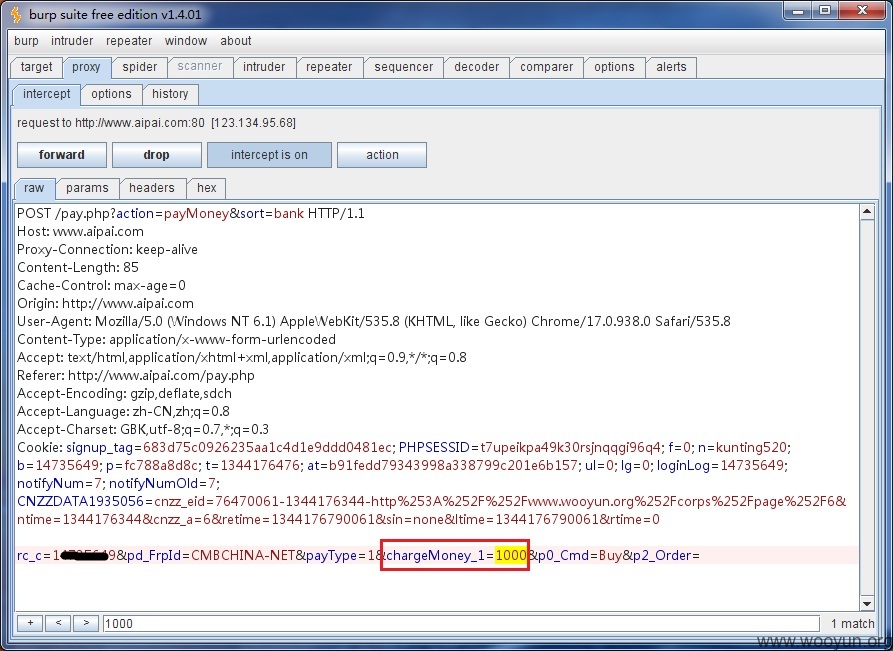This screenshot has width=893, height=651.
Task: Click the User-Agent header line
Action: 374,322
